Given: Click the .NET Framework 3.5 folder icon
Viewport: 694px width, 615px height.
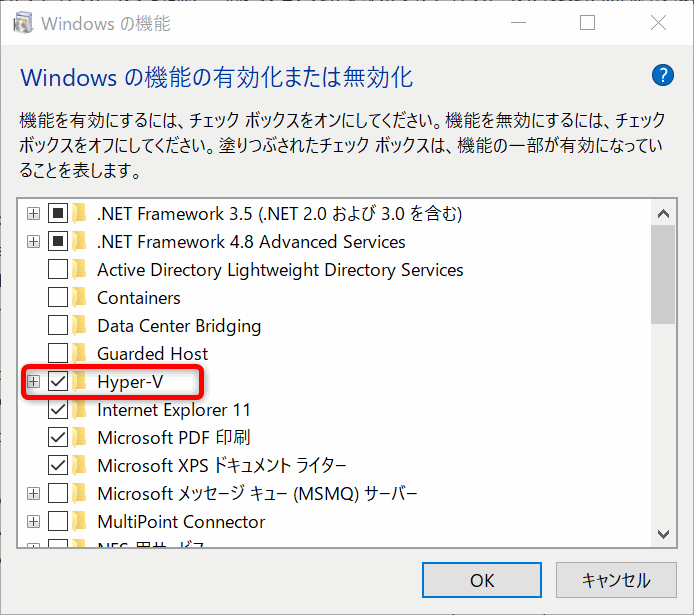Looking at the screenshot, I should [x=79, y=214].
